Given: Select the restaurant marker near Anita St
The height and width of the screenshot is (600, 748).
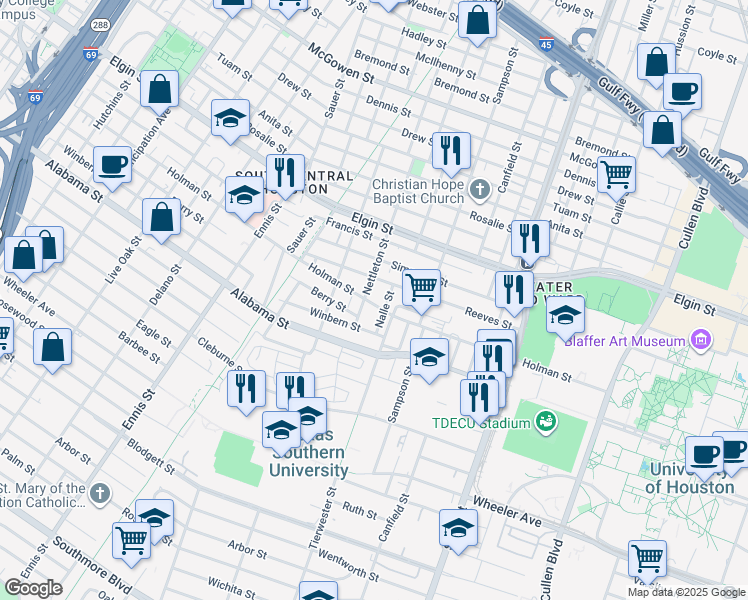Looking at the screenshot, I should pyautogui.click(x=530, y=238).
